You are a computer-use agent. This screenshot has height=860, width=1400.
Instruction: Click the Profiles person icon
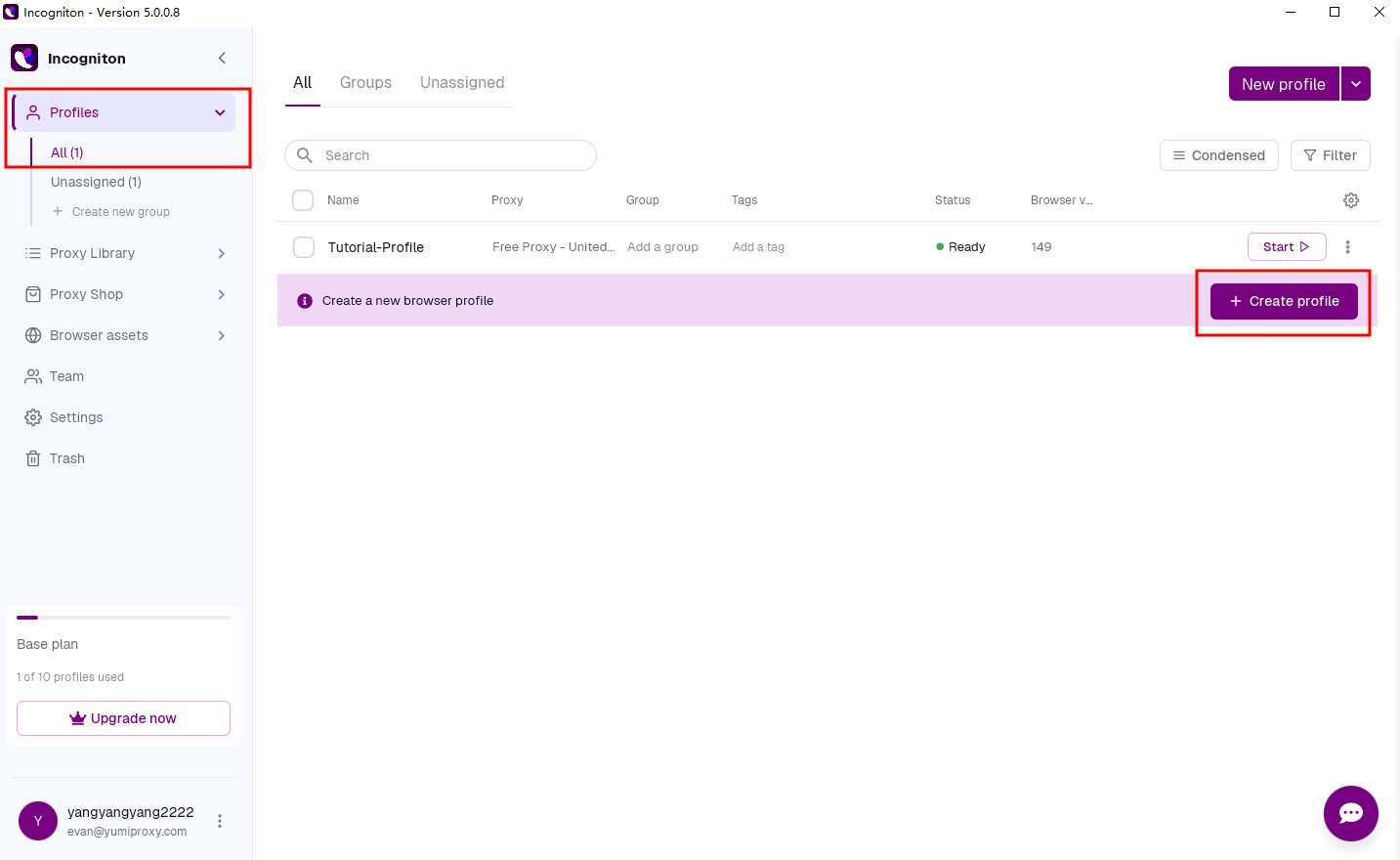coord(33,112)
